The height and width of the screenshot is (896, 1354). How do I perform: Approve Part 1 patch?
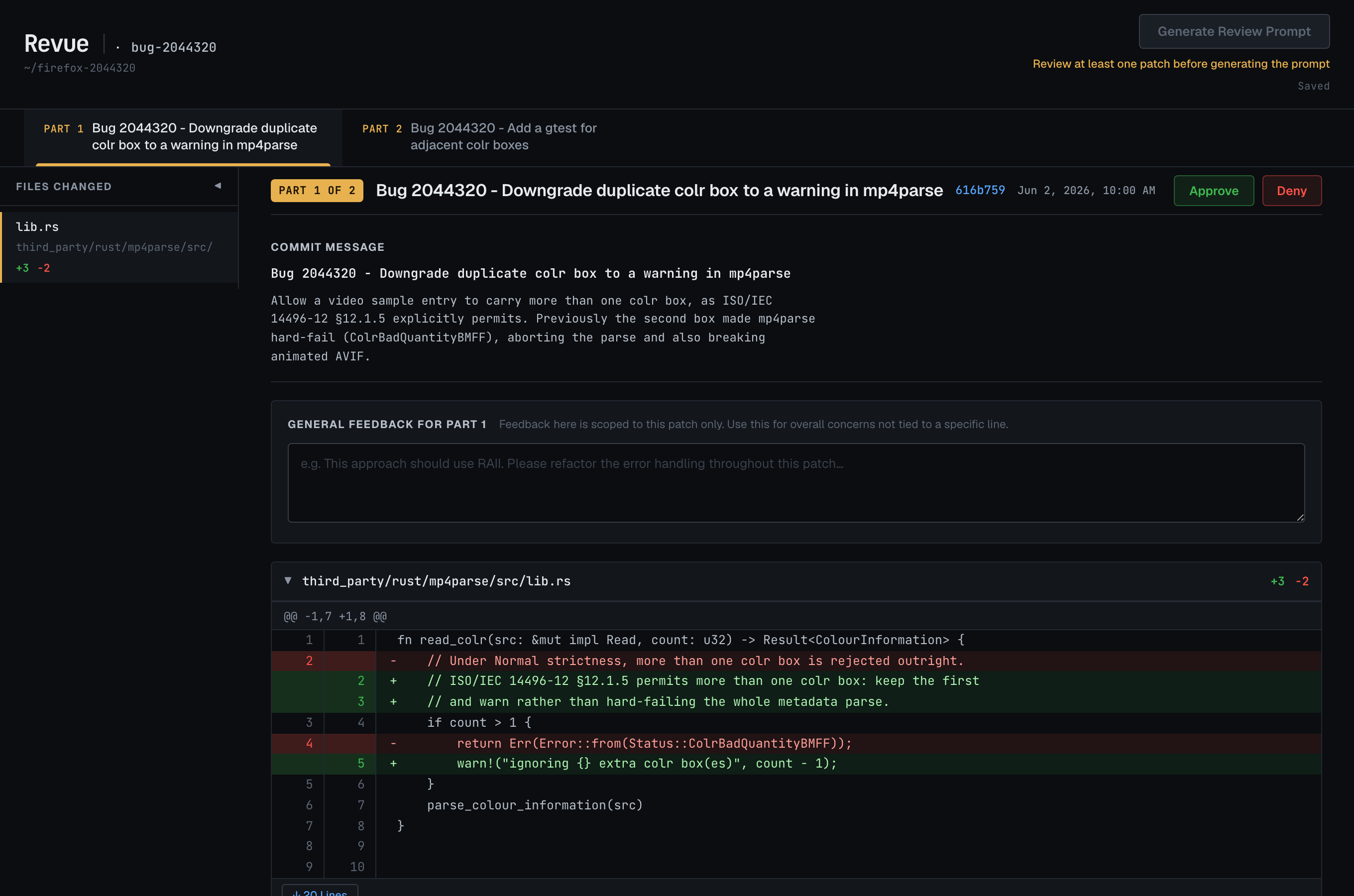coord(1214,191)
